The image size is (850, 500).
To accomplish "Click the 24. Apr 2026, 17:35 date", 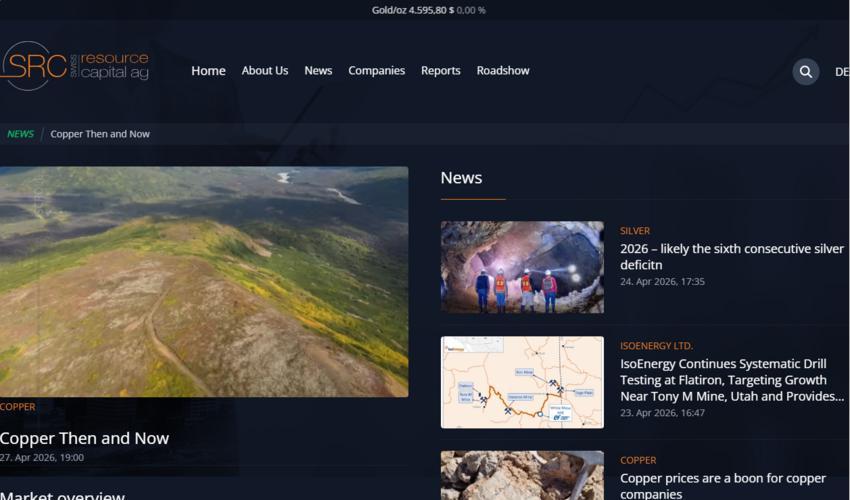I will 662,281.
